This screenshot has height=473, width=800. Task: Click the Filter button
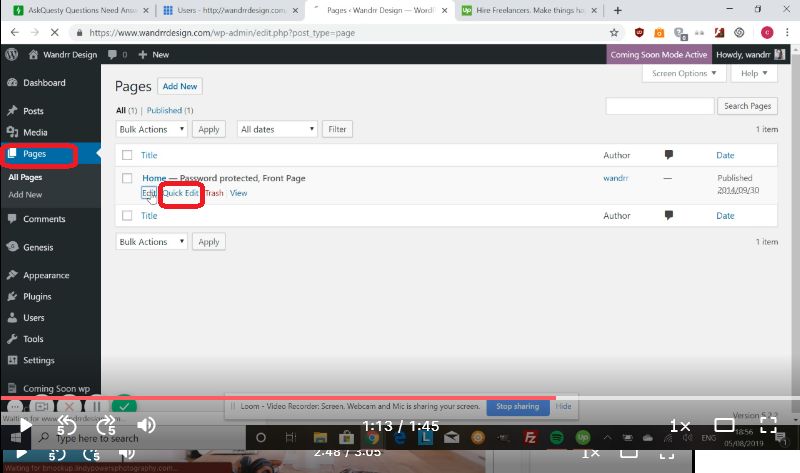[337, 129]
